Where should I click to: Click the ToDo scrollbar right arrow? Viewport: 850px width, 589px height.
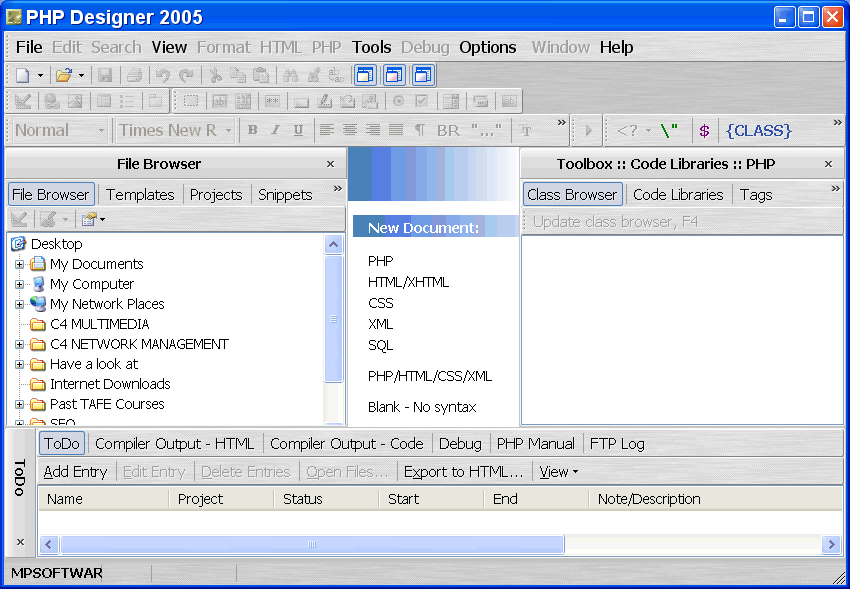(831, 545)
